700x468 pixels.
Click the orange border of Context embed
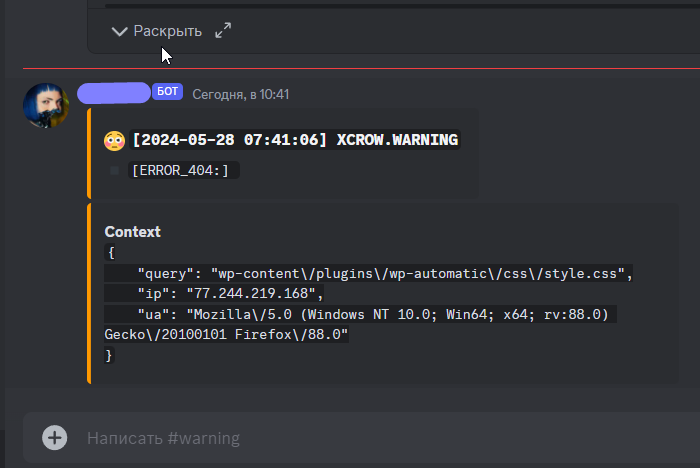pyautogui.click(x=89, y=292)
